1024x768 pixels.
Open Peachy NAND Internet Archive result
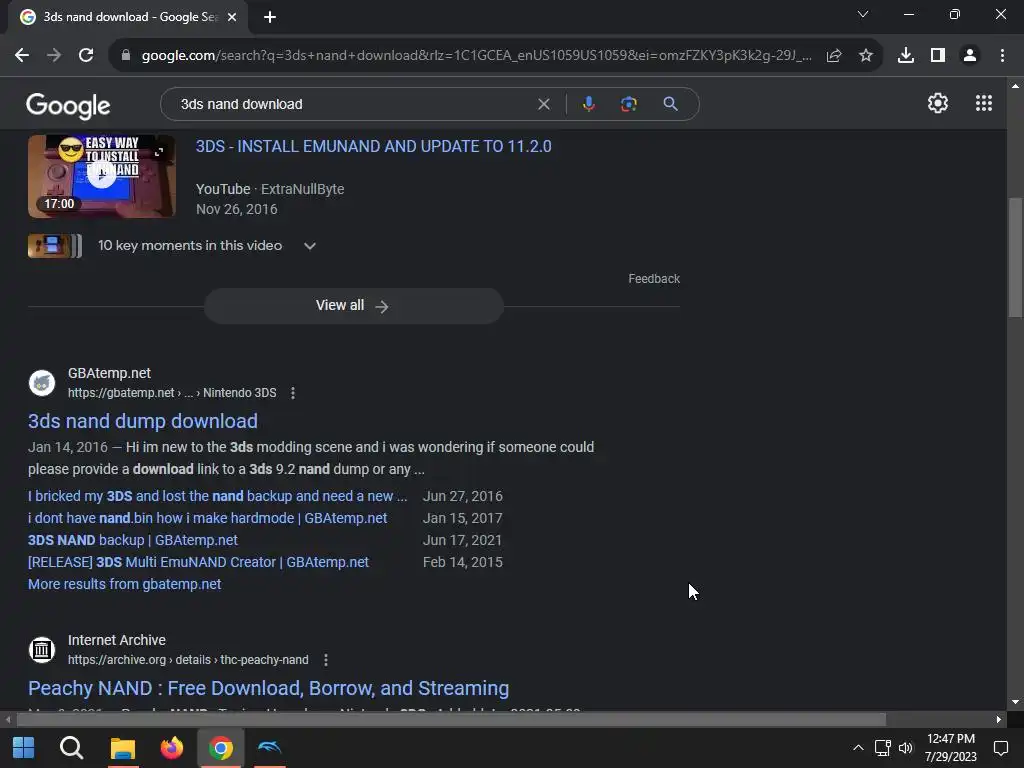[x=268, y=688]
